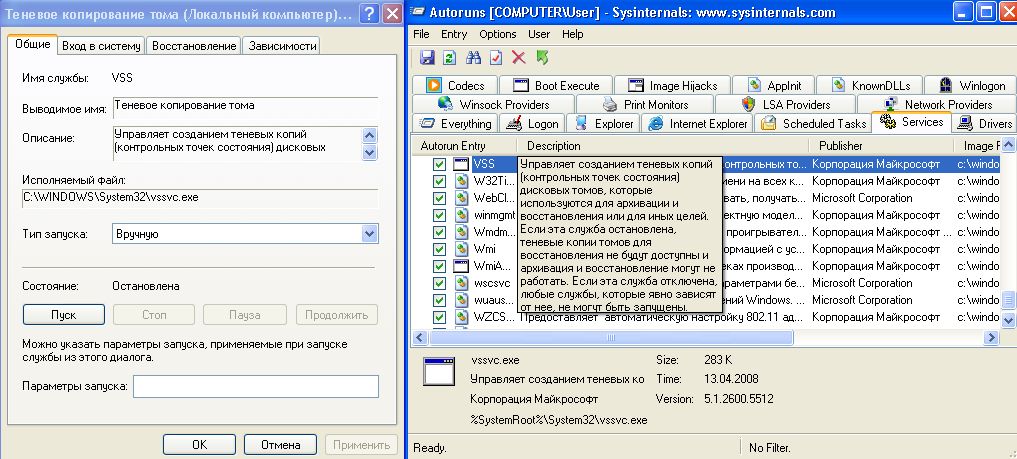
Task: Click the help question mark button in service dialog
Action: (x=368, y=12)
